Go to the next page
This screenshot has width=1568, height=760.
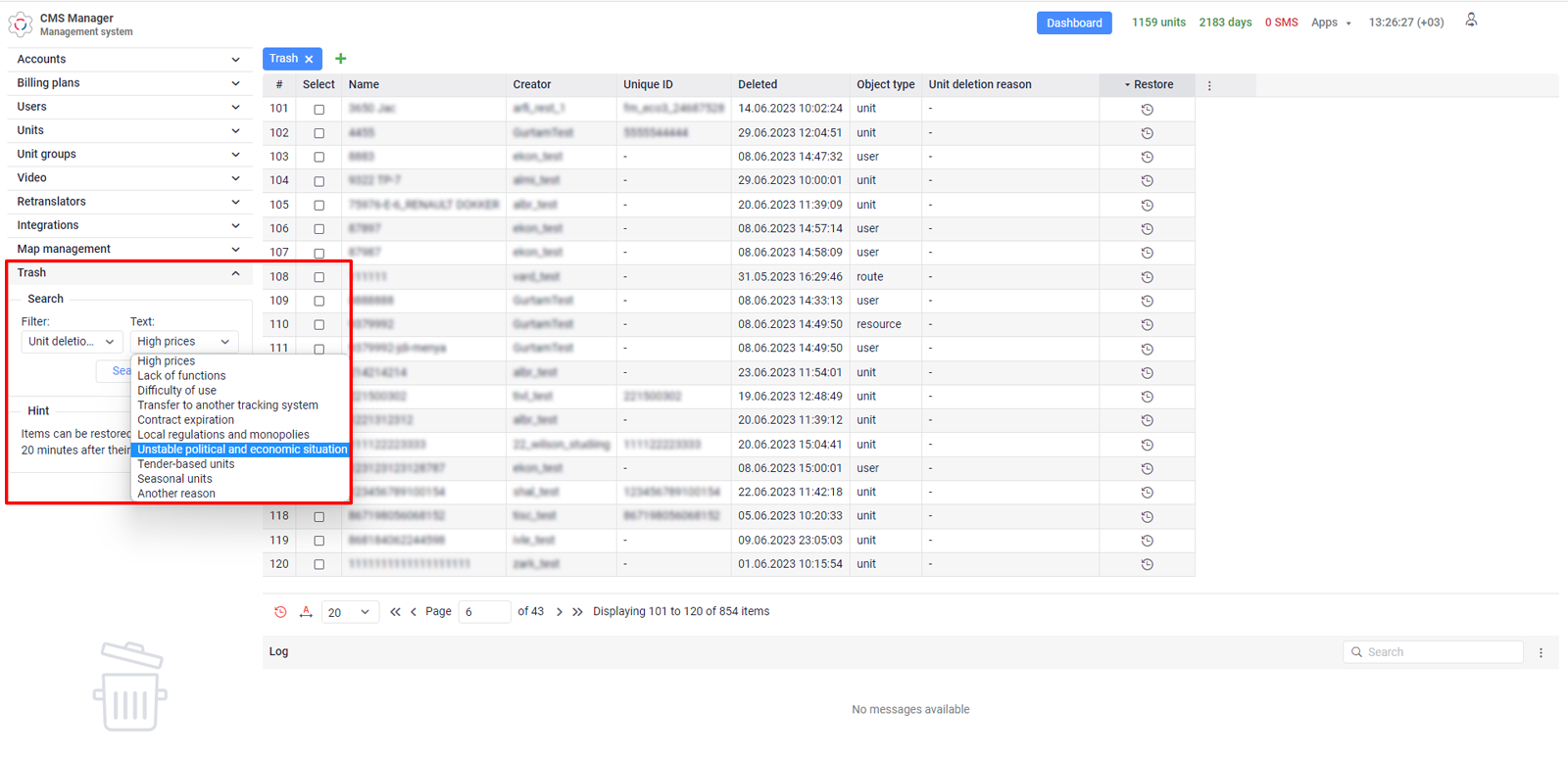(x=560, y=611)
